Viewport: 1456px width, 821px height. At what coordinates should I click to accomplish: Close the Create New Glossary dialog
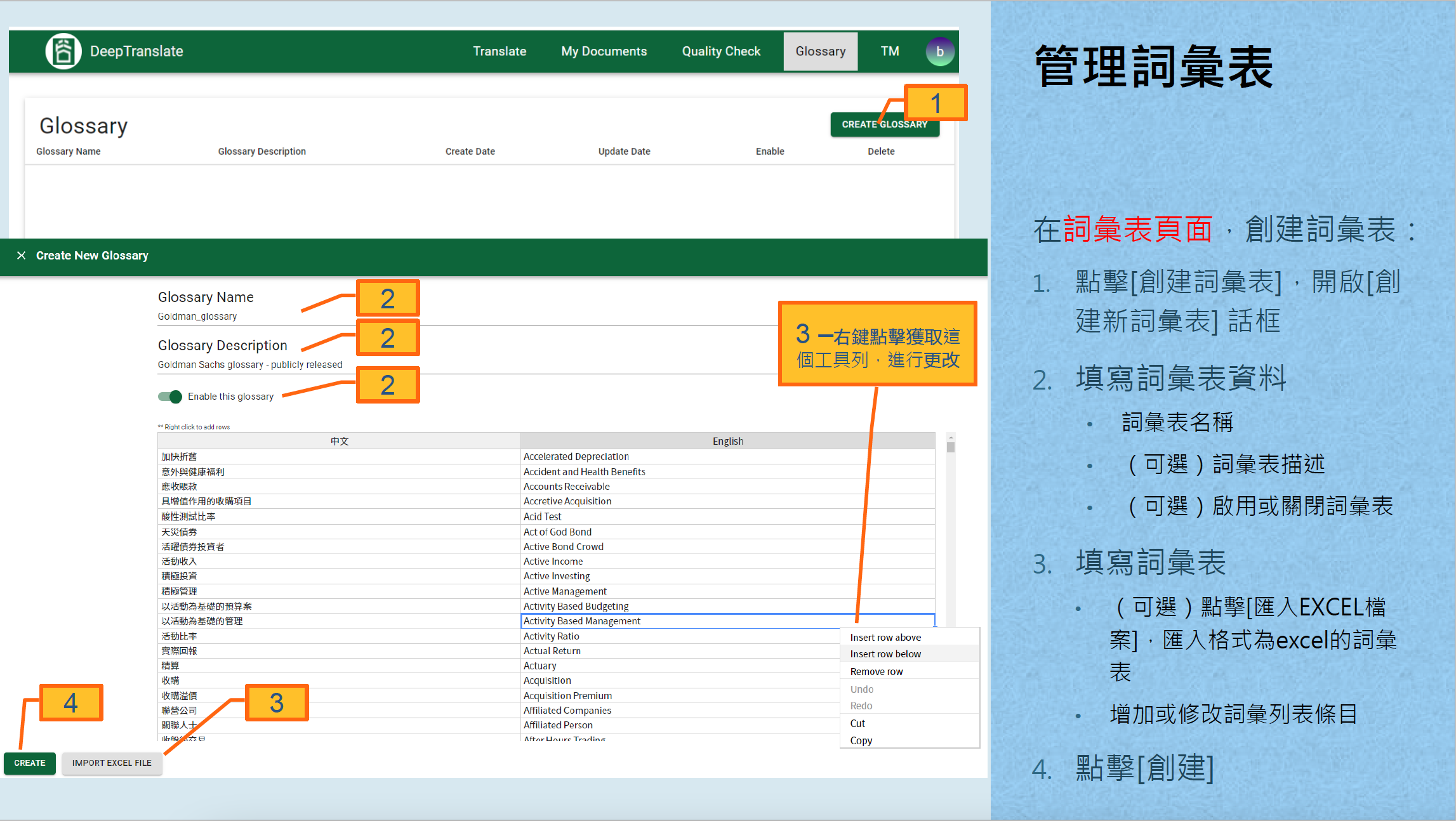pos(21,255)
